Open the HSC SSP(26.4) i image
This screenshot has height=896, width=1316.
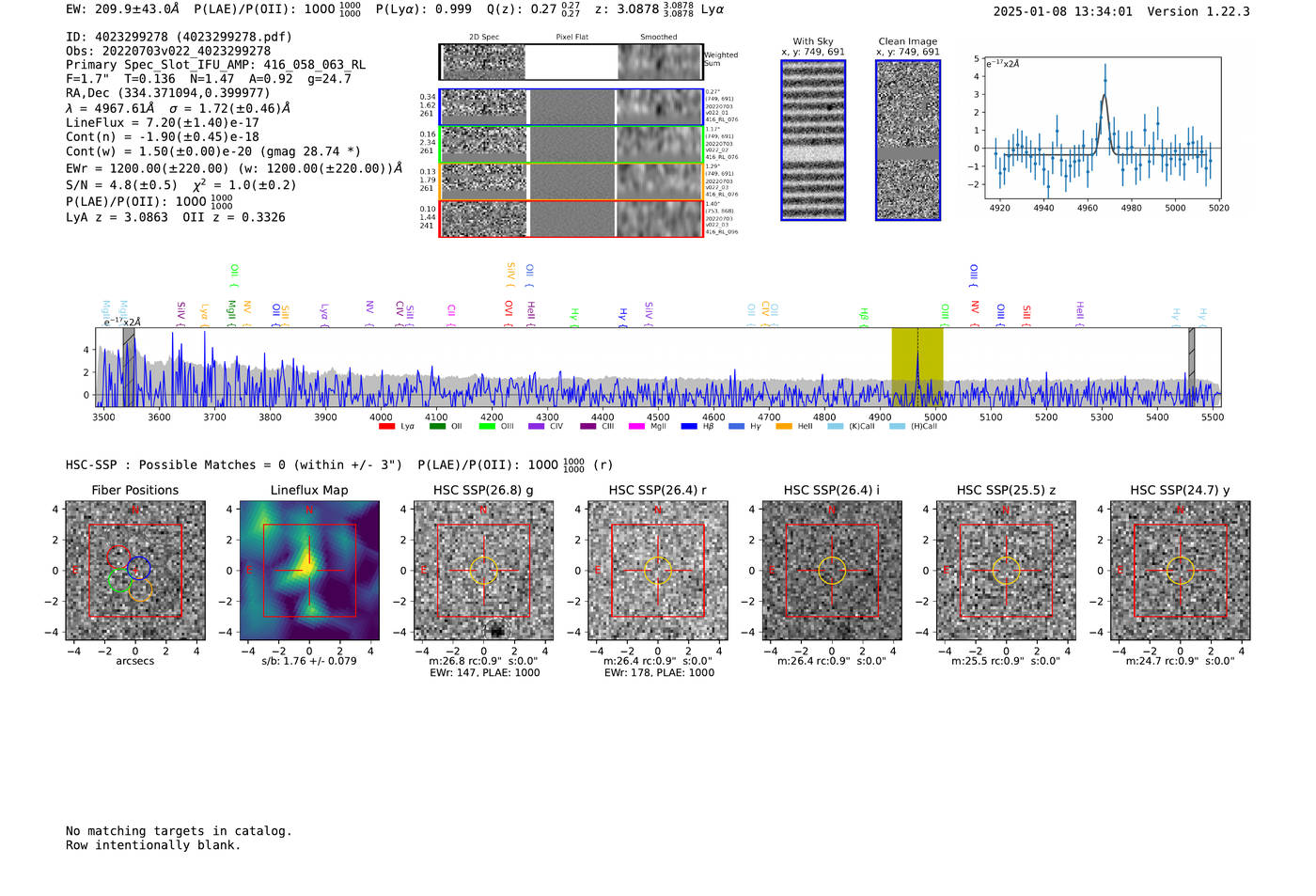tap(832, 571)
